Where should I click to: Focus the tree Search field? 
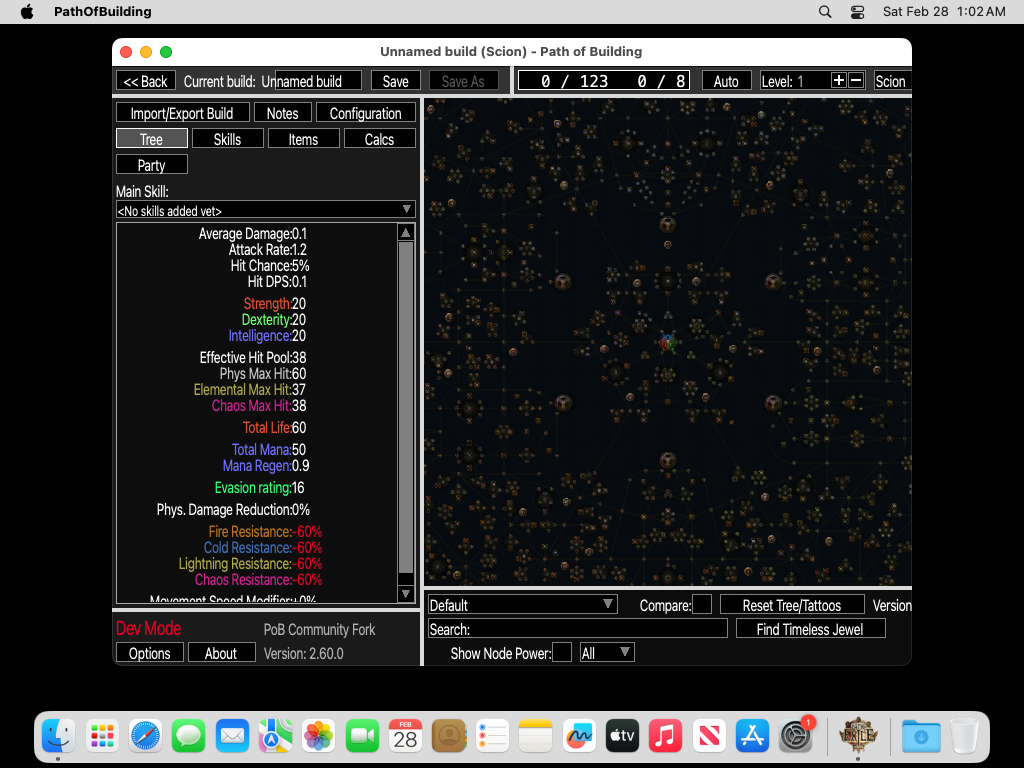coord(578,629)
